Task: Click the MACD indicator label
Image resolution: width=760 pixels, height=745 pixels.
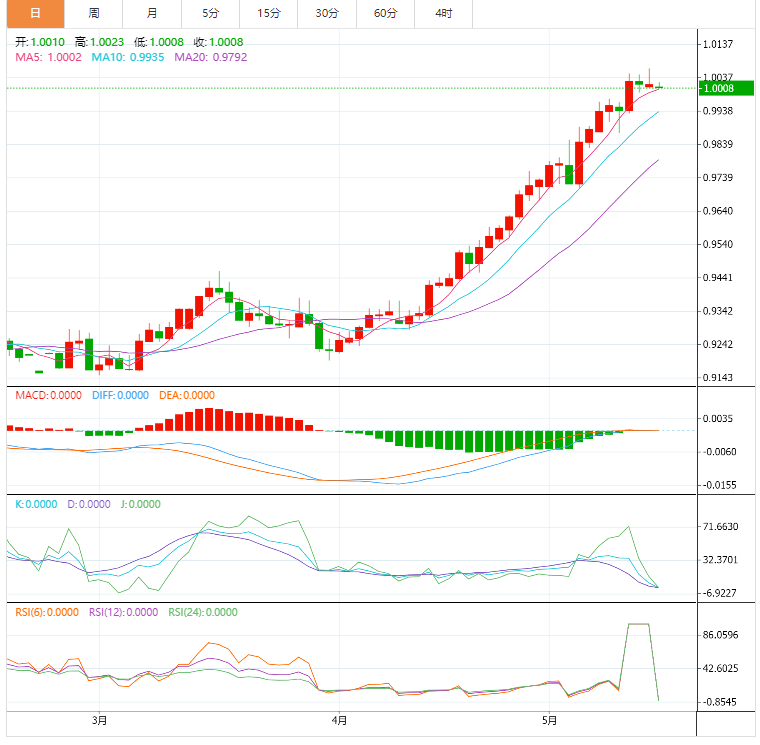Action: (49, 396)
